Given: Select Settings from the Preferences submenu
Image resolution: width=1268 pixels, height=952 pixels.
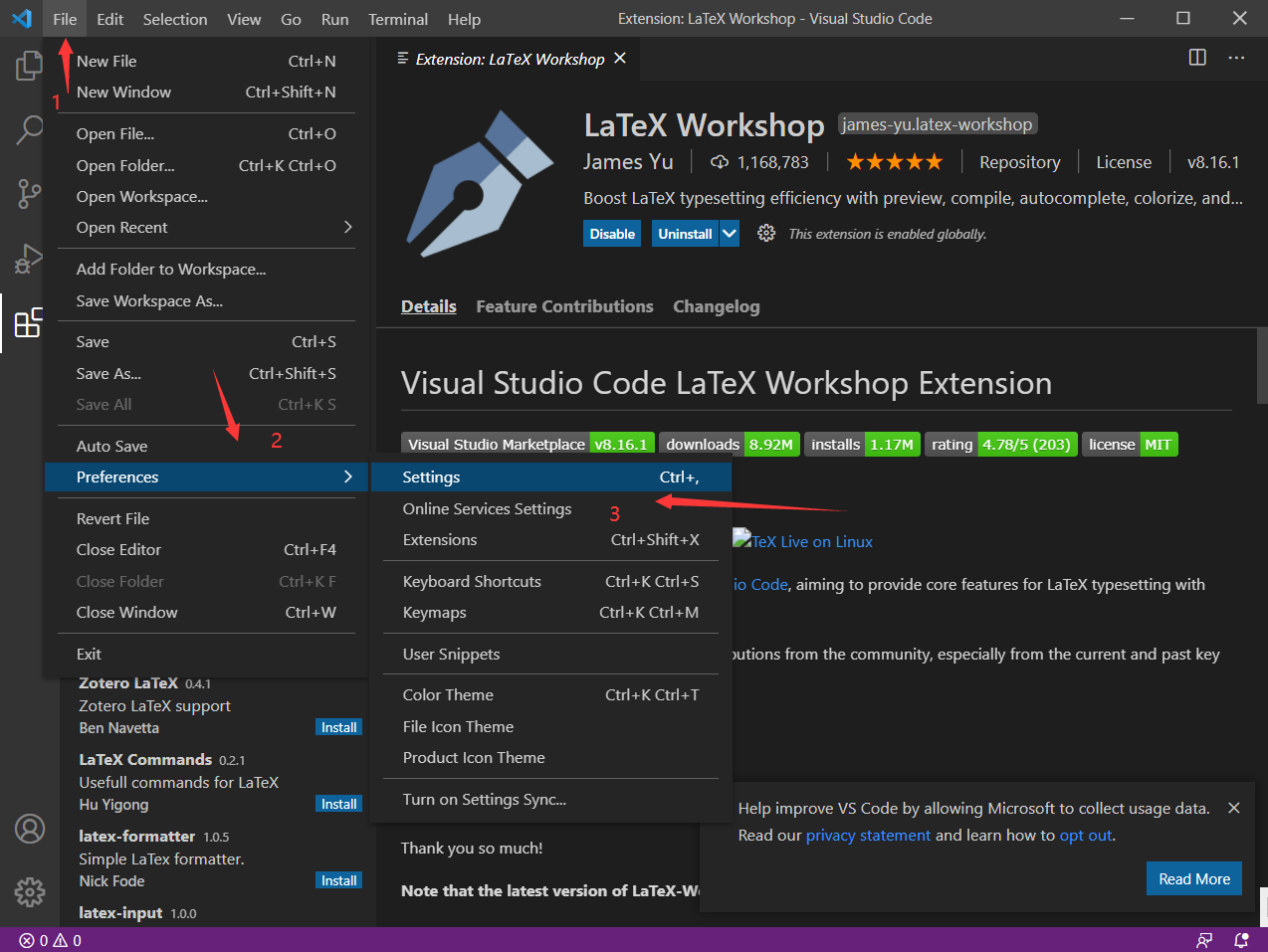Looking at the screenshot, I should coord(431,476).
